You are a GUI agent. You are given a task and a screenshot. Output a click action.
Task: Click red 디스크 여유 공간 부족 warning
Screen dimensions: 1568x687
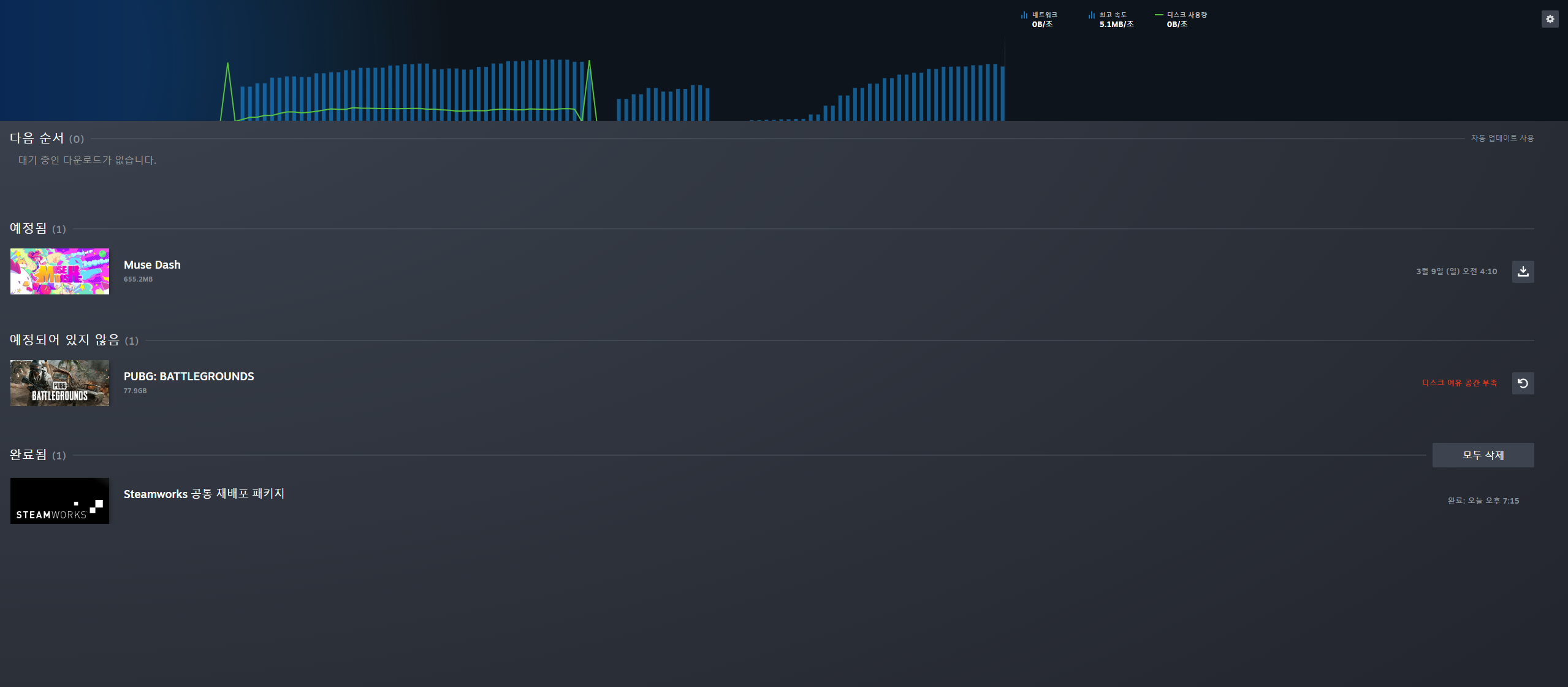(1459, 383)
